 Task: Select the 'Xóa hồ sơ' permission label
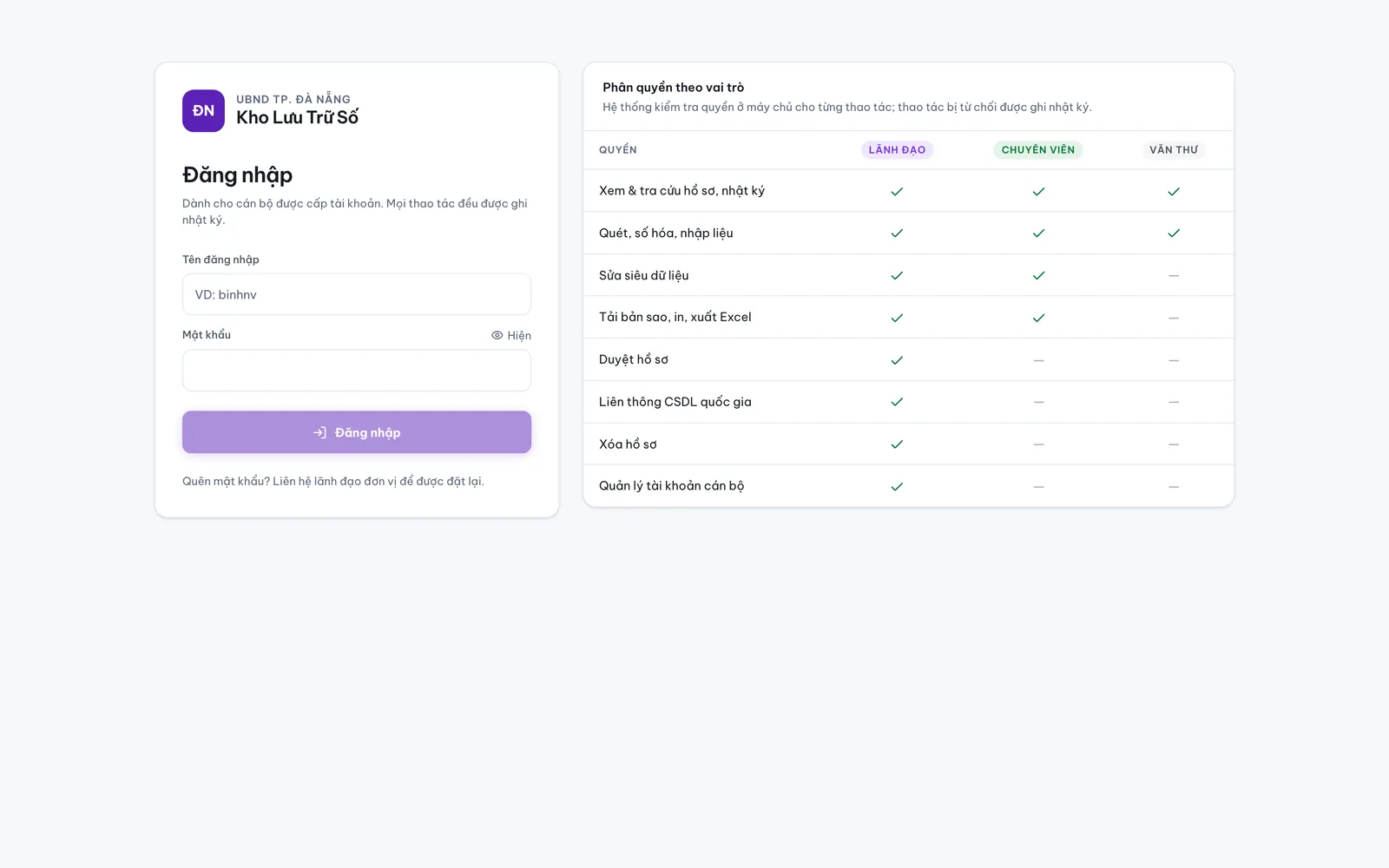[x=628, y=444]
